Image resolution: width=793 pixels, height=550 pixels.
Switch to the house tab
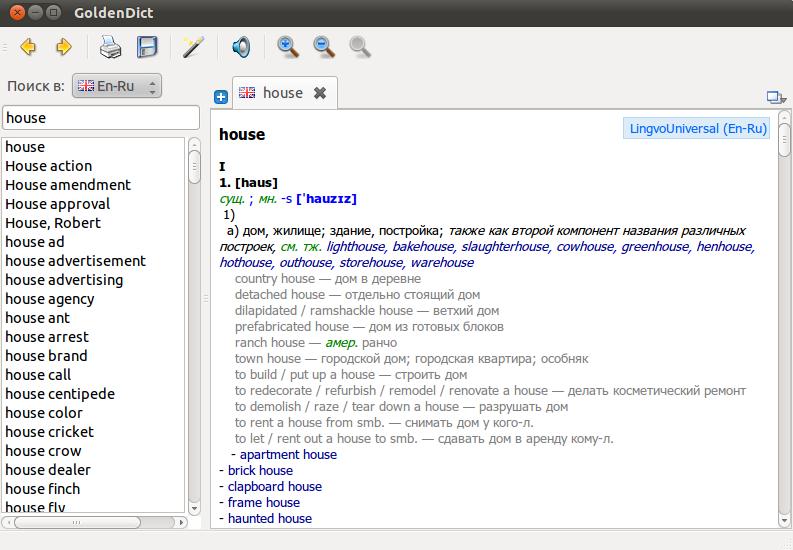click(x=283, y=93)
